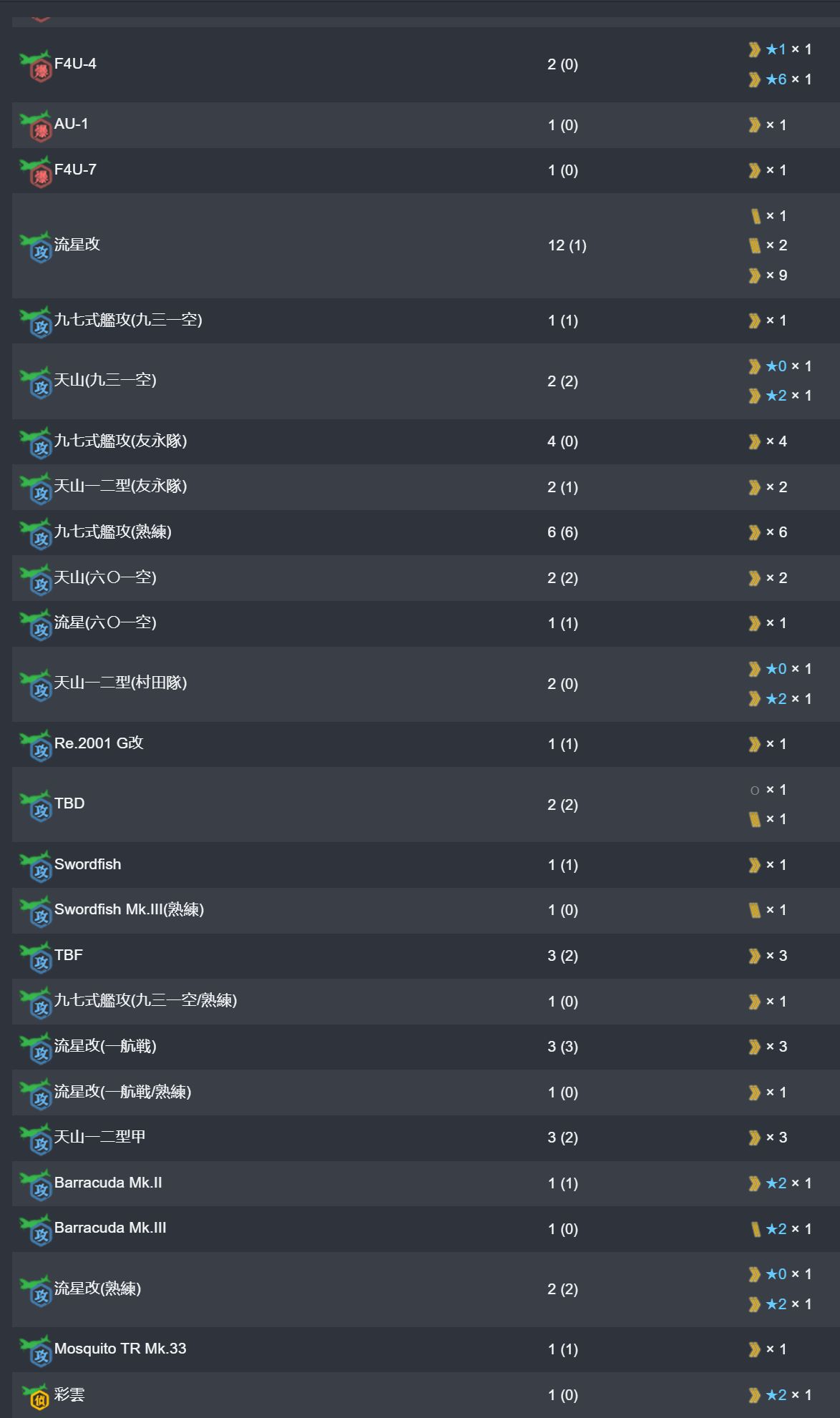Click the yellow recon plane icon beside 彩雲
Image resolution: width=840 pixels, height=1418 pixels.
pos(35,1395)
